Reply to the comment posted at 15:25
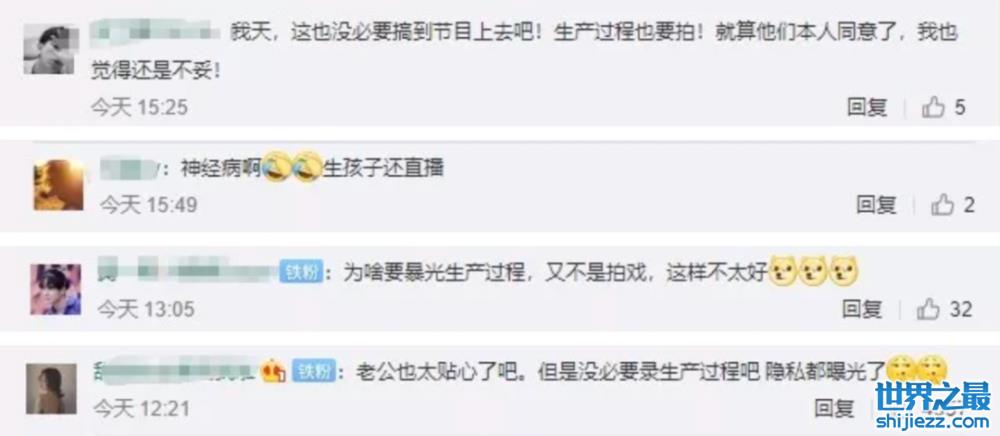Screen dimensions: 1000x436 [867, 108]
